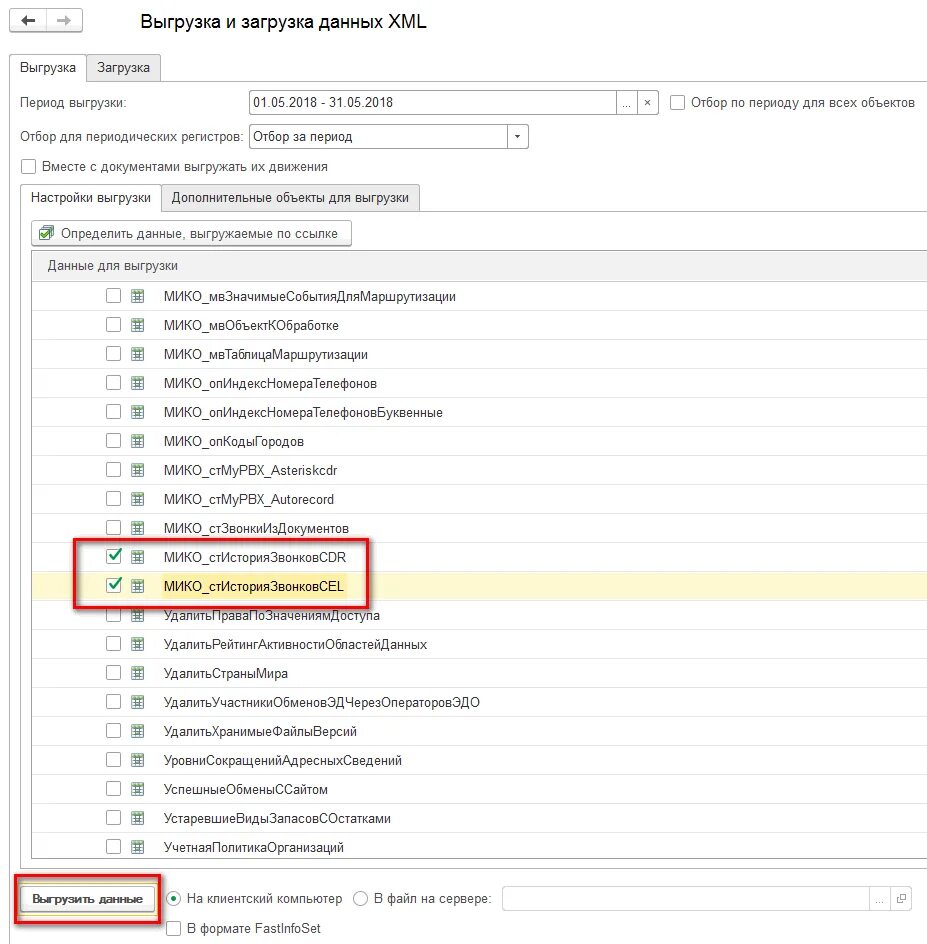
Task: Enable 'В формате FastInfoSet' checkbox
Action: 173,928
